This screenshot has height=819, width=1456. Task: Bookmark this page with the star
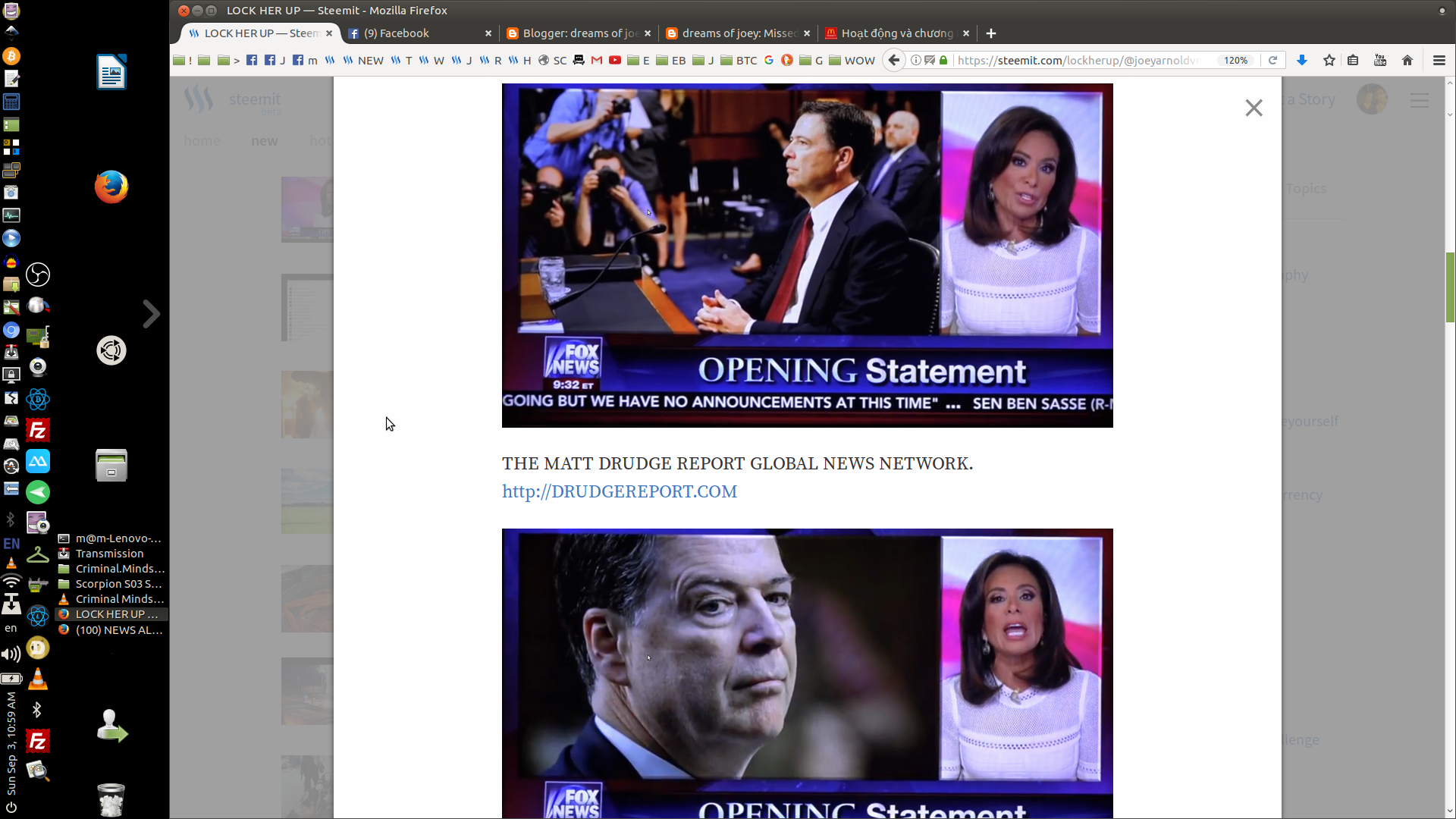click(x=1329, y=60)
